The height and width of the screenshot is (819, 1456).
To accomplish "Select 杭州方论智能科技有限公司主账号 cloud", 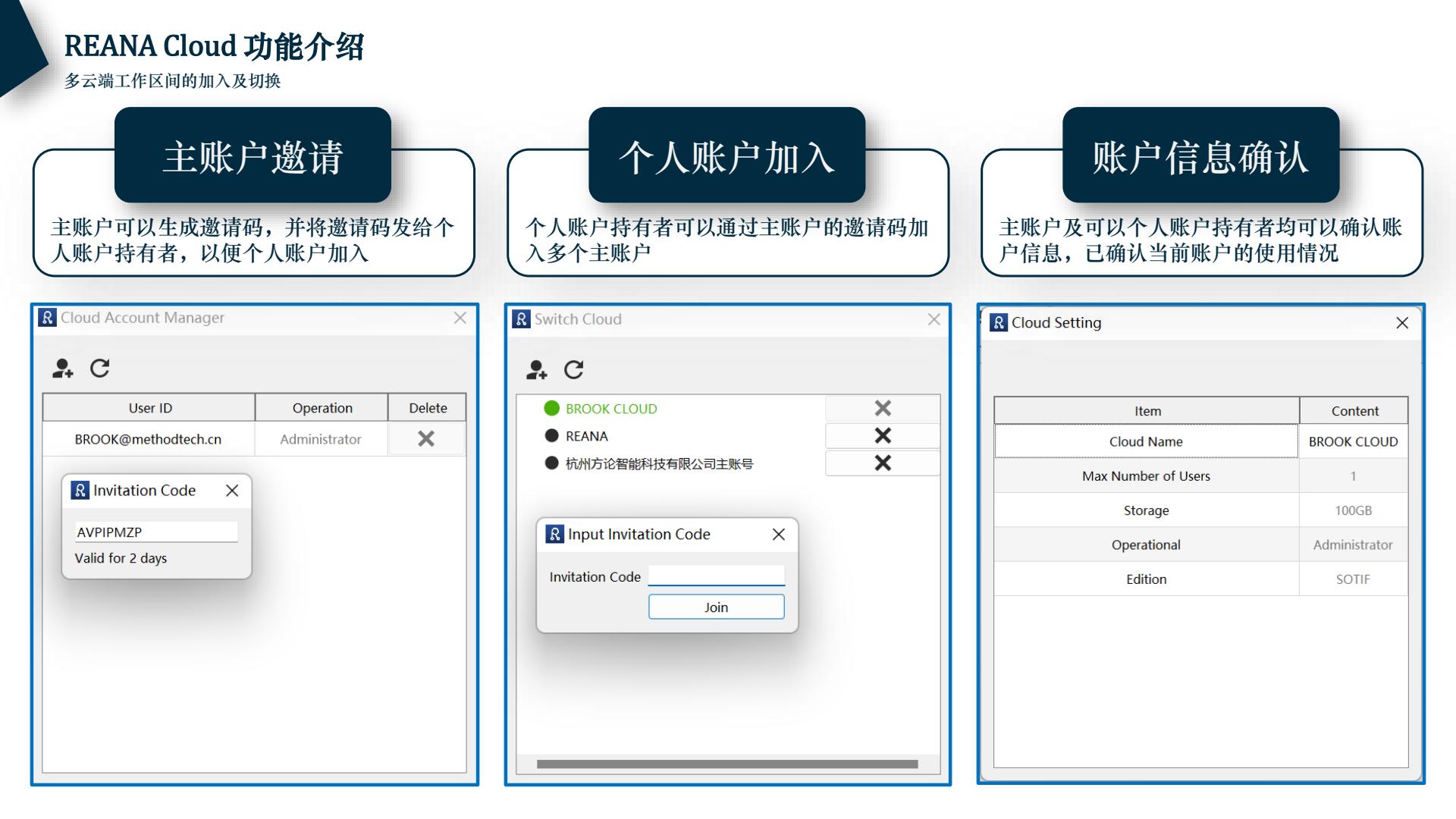I will point(658,464).
